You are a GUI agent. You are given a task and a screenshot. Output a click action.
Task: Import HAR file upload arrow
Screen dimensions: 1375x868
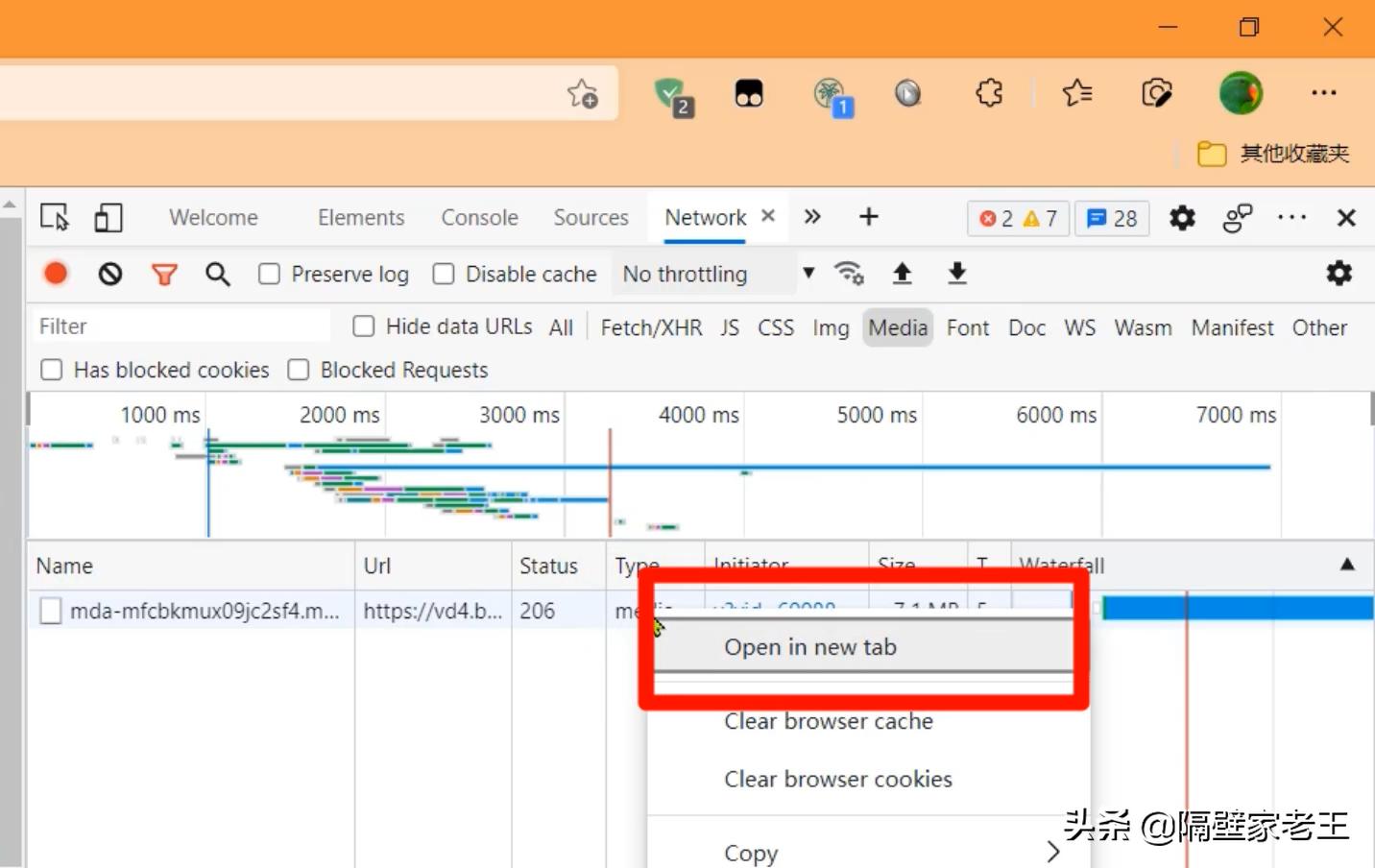click(902, 274)
